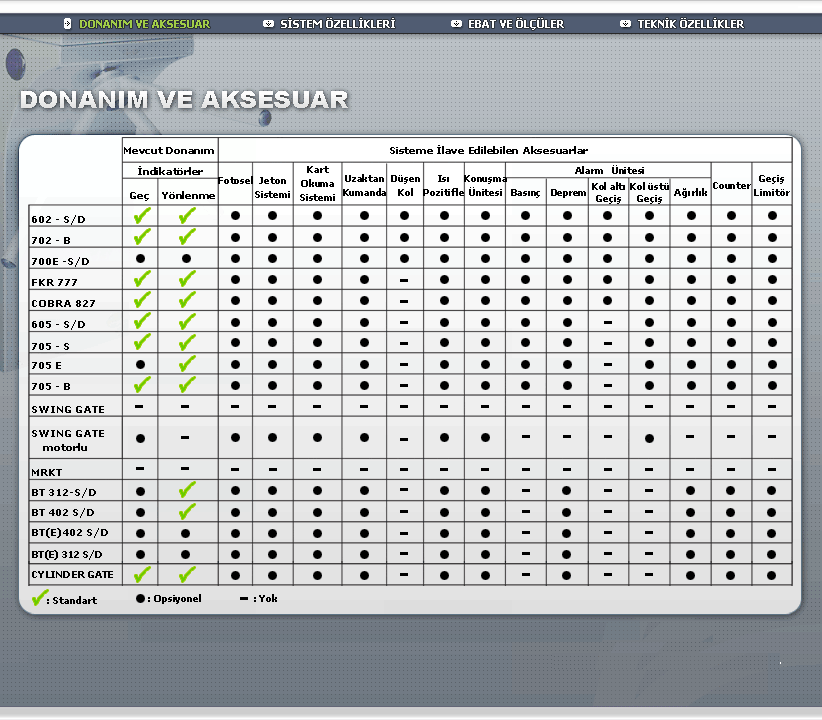This screenshot has height=720, width=822.
Task: Click arrow icon beside EBAT VE ÖLÇÜLER
Action: 457,24
